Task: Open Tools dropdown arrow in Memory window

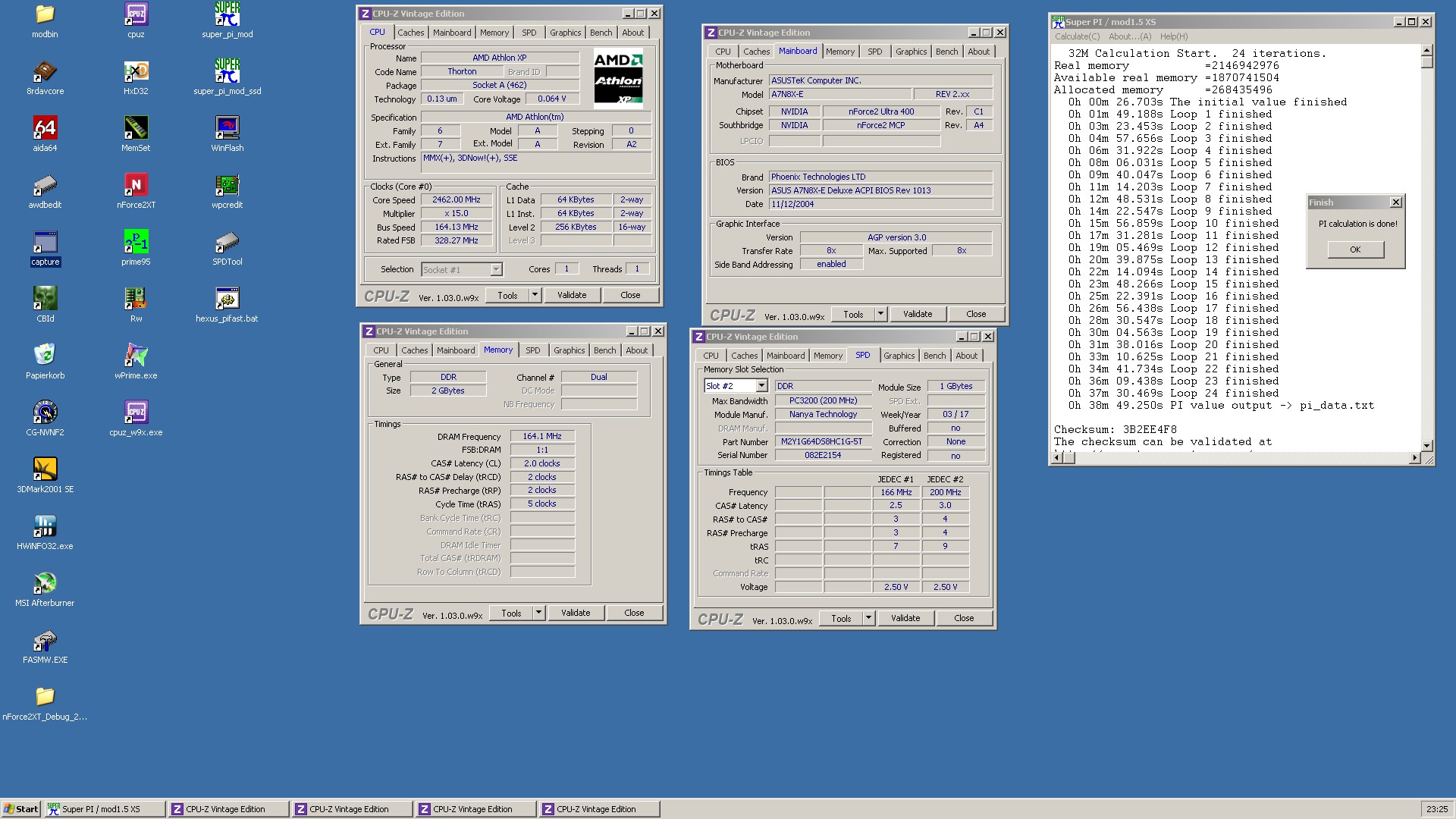Action: click(538, 613)
